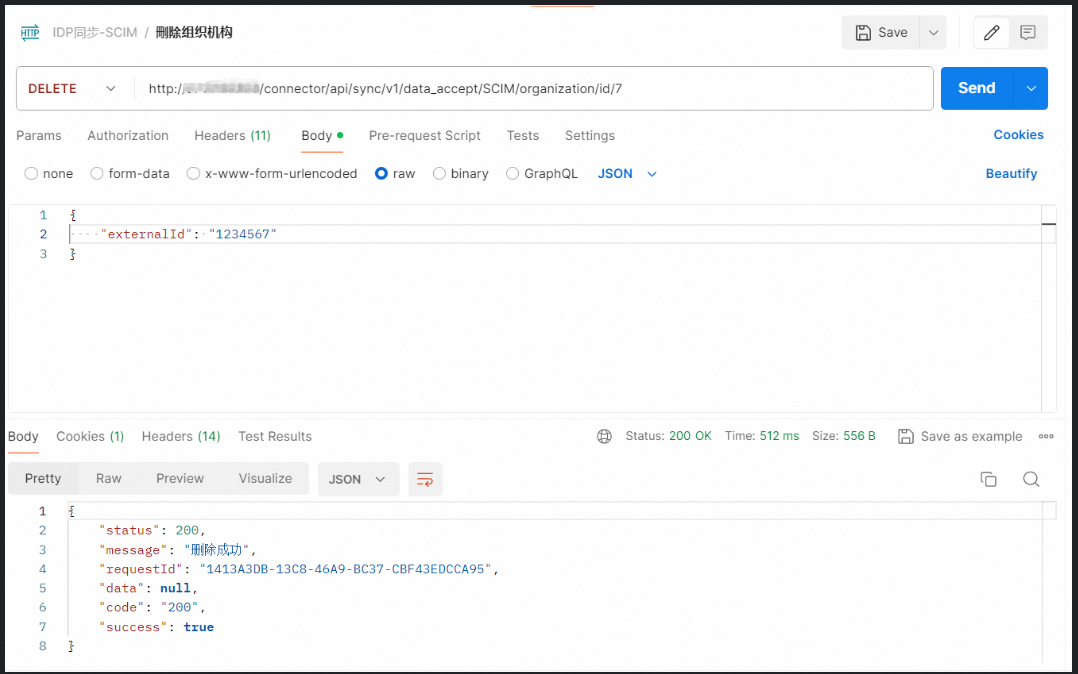Open the response JSON format dropdown

pyautogui.click(x=357, y=479)
